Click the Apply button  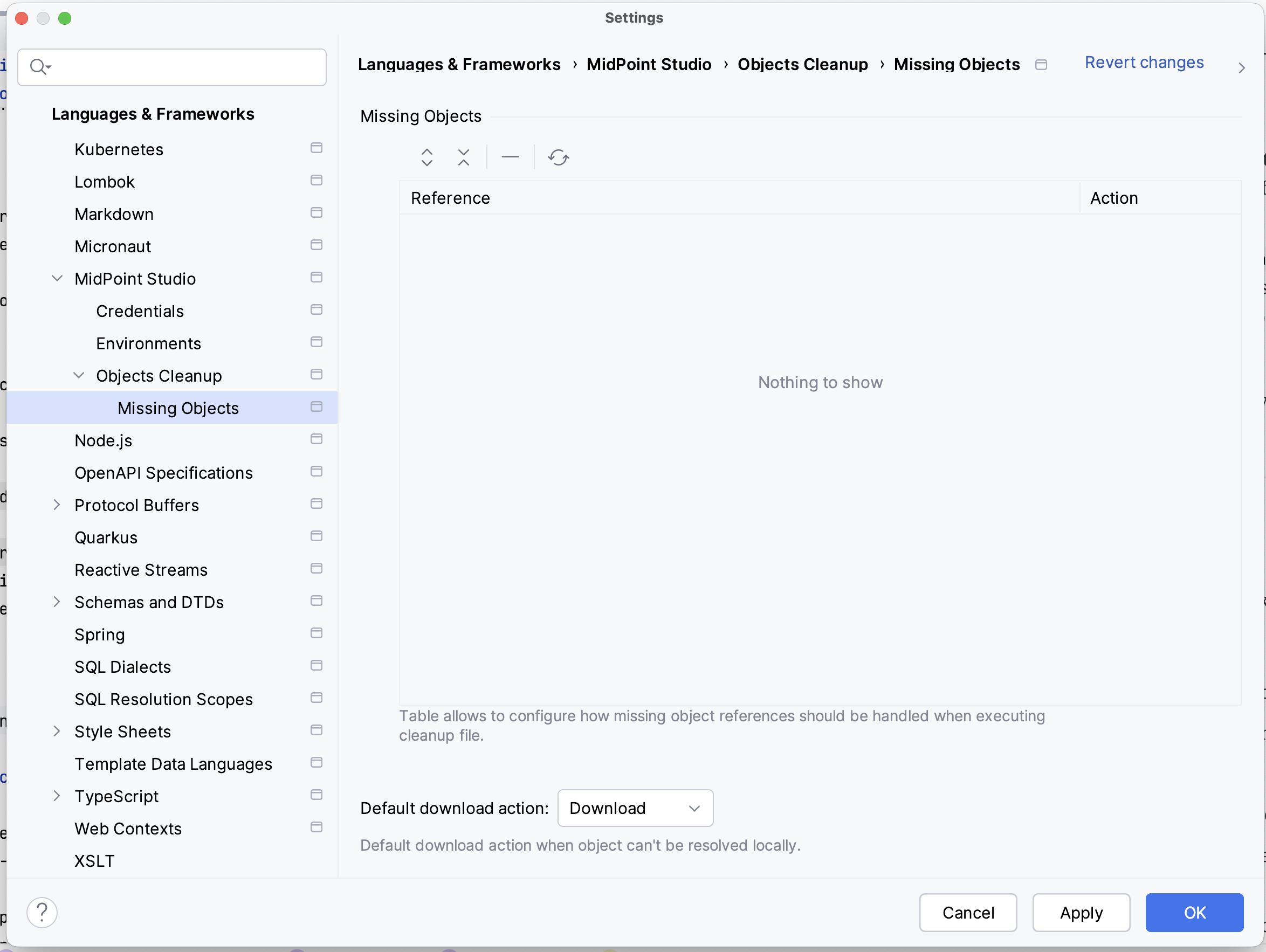tap(1082, 912)
